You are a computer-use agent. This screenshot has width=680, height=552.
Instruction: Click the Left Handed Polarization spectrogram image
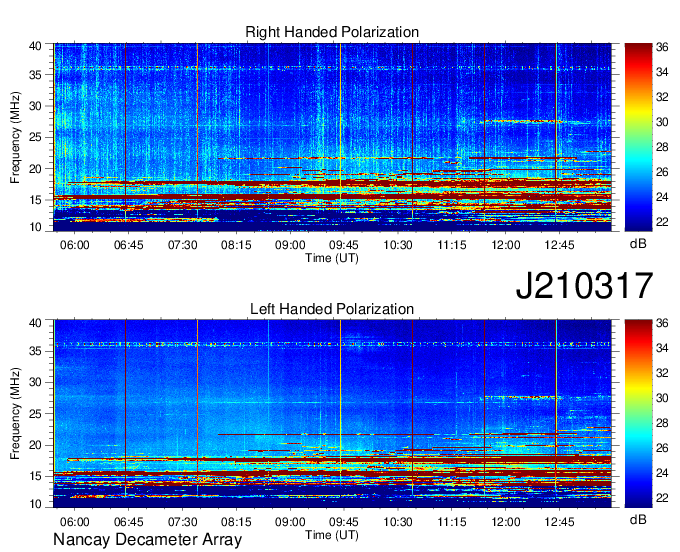(332, 414)
